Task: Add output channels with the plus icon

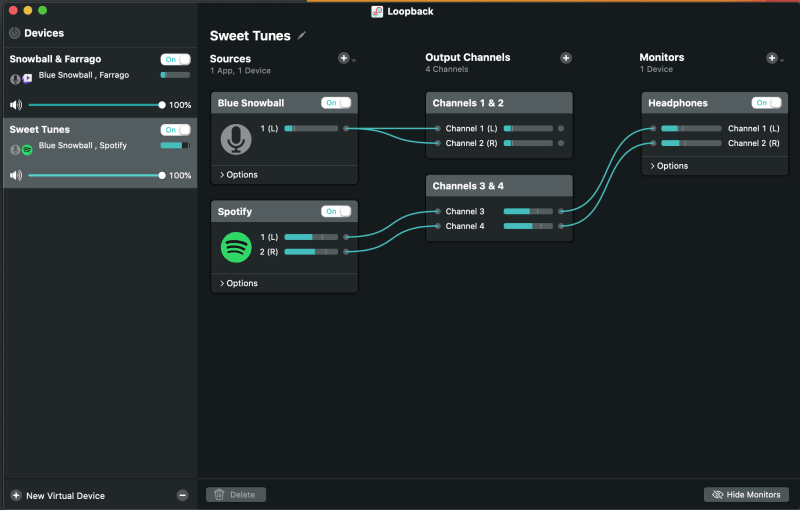Action: pos(566,58)
